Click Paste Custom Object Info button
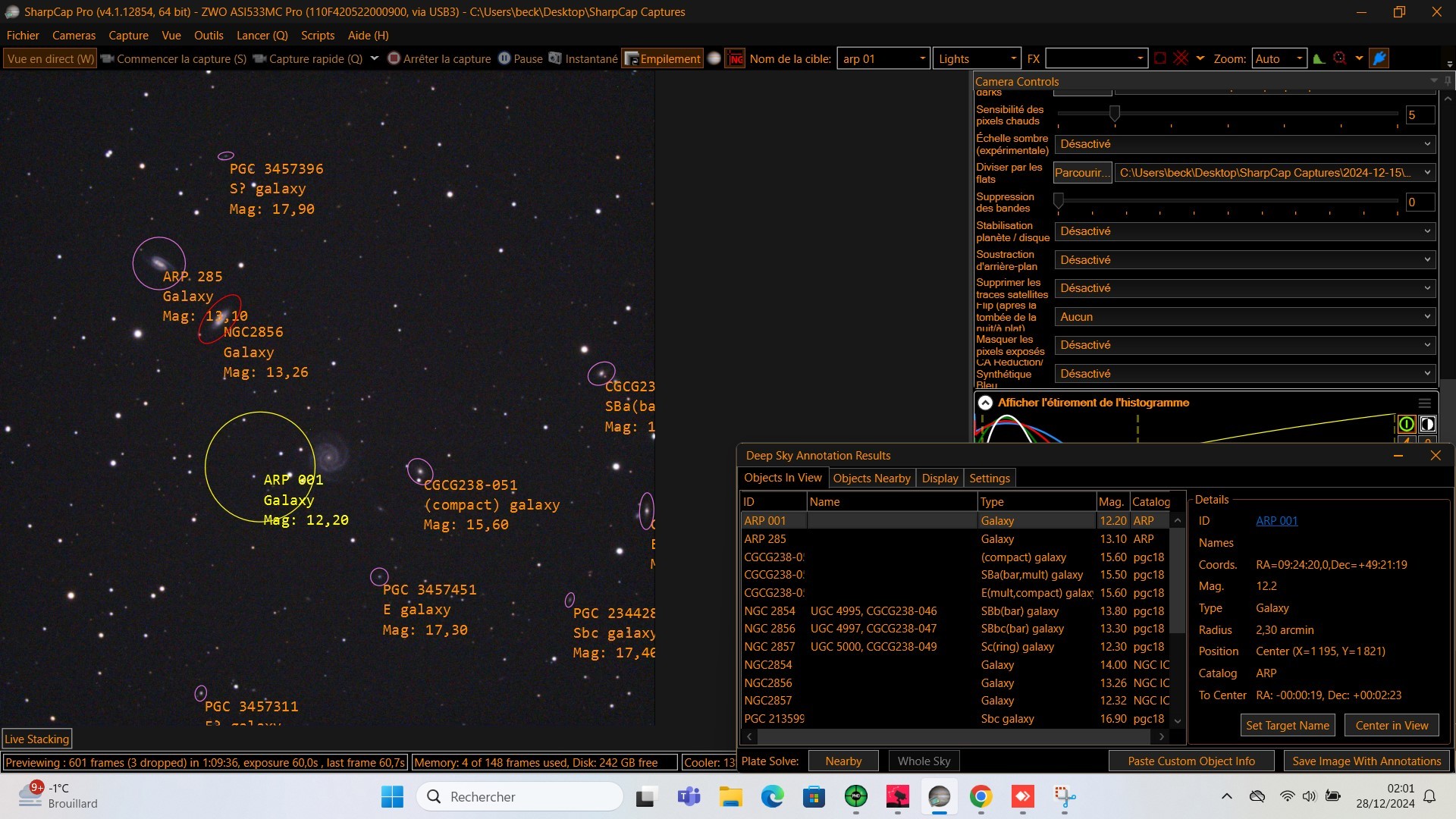 pyautogui.click(x=1191, y=761)
